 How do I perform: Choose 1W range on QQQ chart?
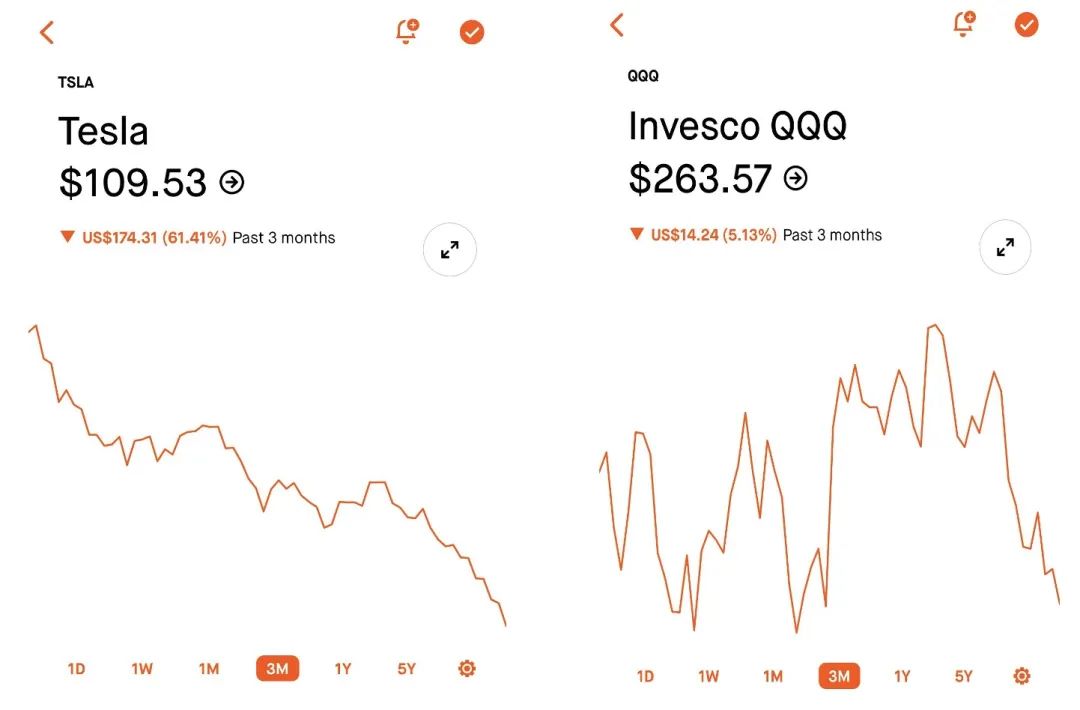coord(708,677)
